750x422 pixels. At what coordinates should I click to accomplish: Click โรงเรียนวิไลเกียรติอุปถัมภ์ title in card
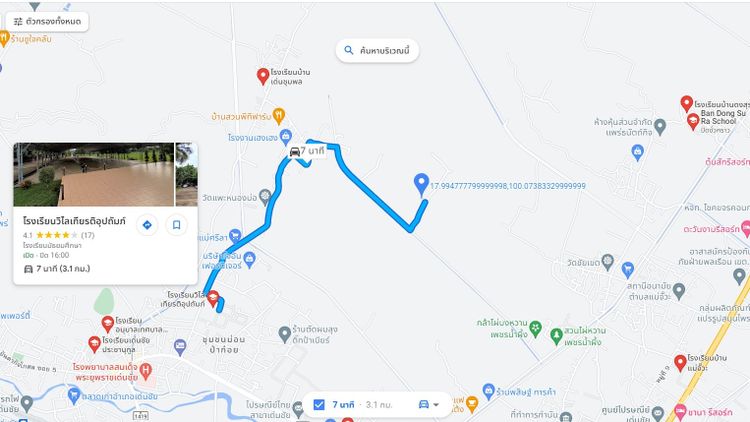pyautogui.click(x=74, y=221)
